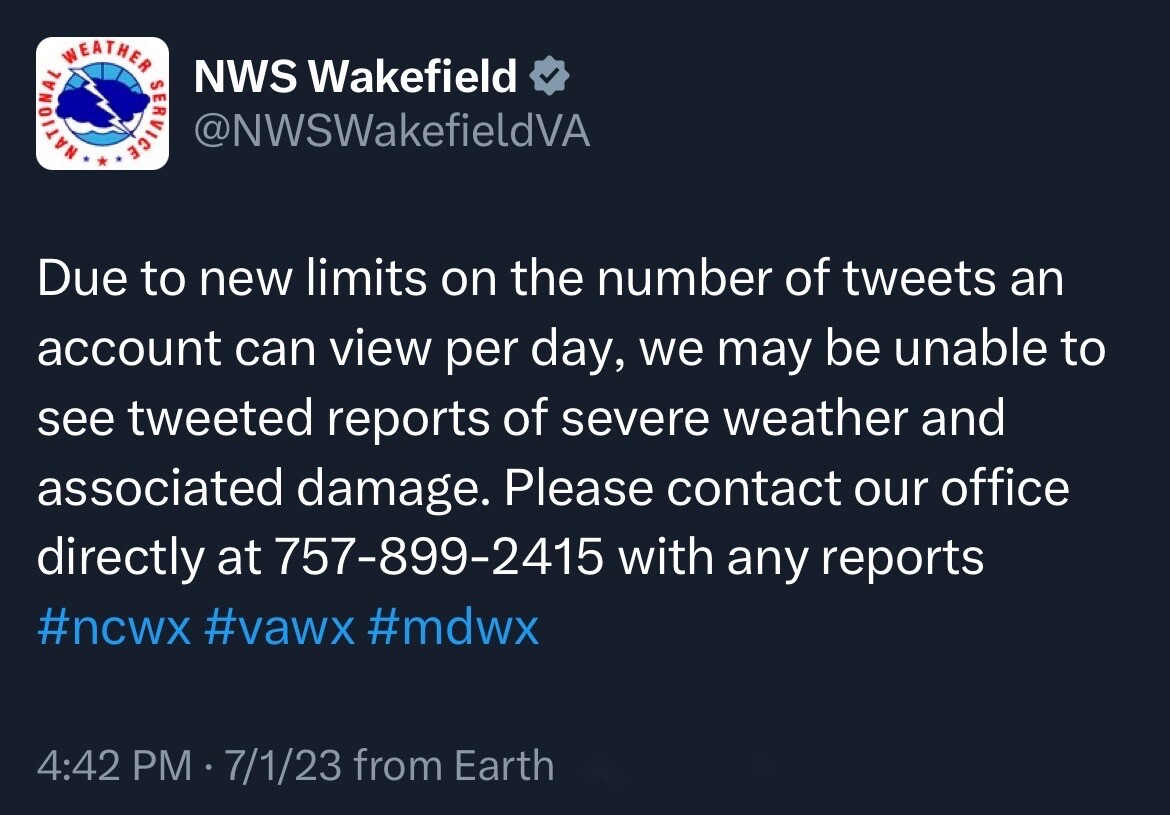
Task: Open the @NWSWakefieldVA handle
Action: tap(392, 131)
